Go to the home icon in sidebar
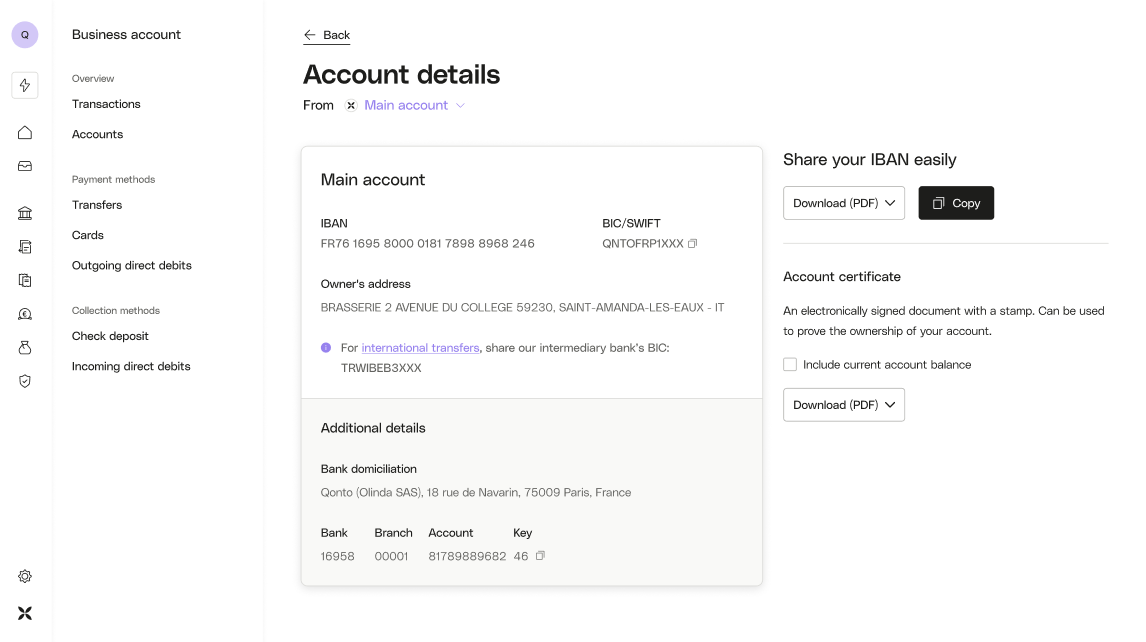This screenshot has height=642, width=1146. point(25,132)
